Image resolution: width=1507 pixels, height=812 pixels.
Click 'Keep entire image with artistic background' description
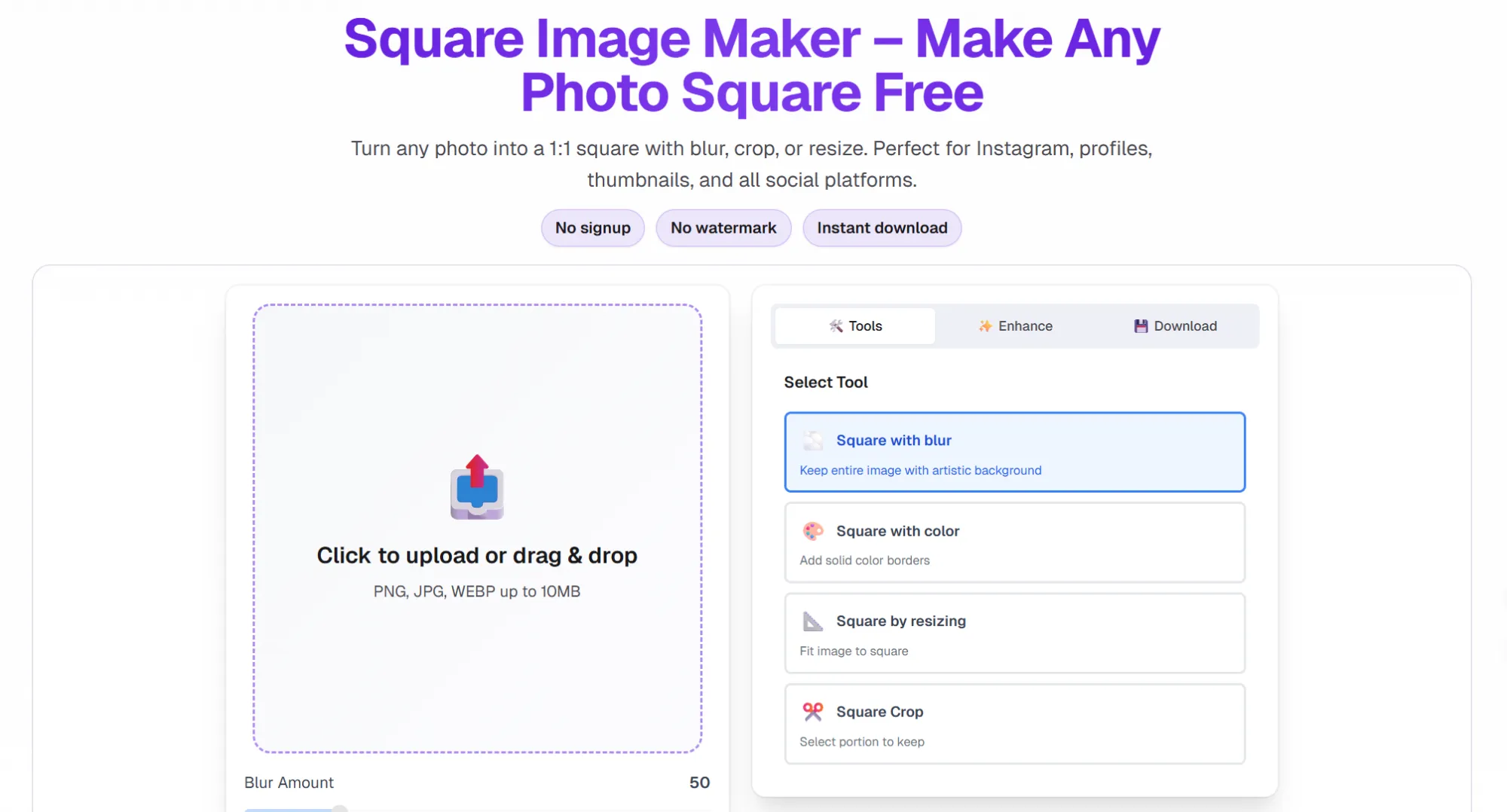(921, 471)
